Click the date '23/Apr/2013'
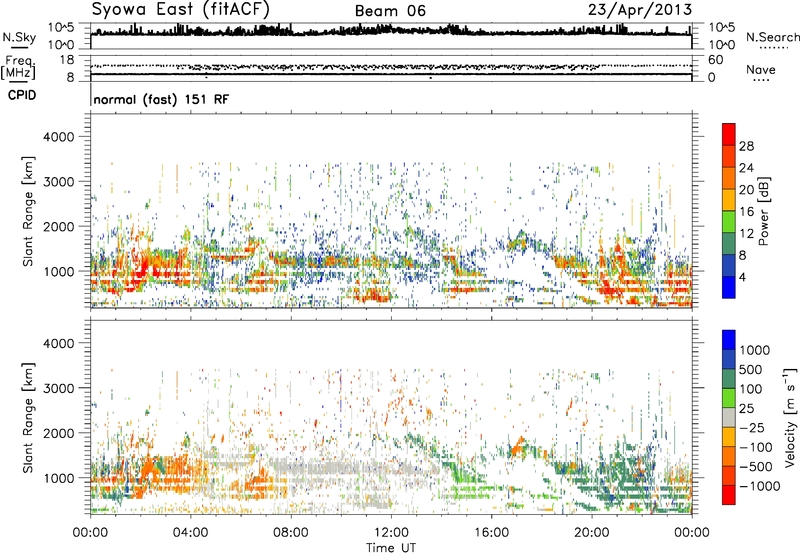This screenshot has width=800, height=554. 640,10
